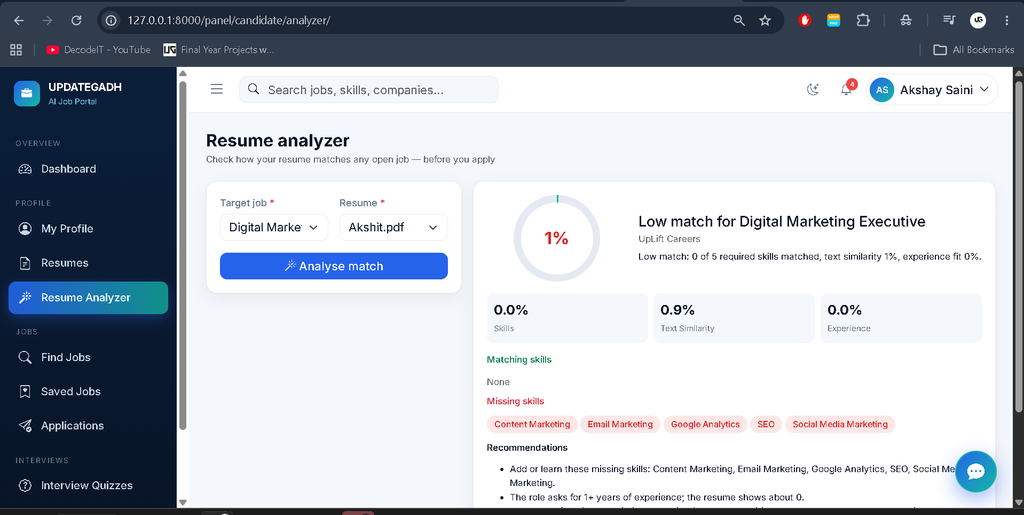Click the page's right vertical scrollbar
The image size is (1024, 515).
tap(1019, 248)
